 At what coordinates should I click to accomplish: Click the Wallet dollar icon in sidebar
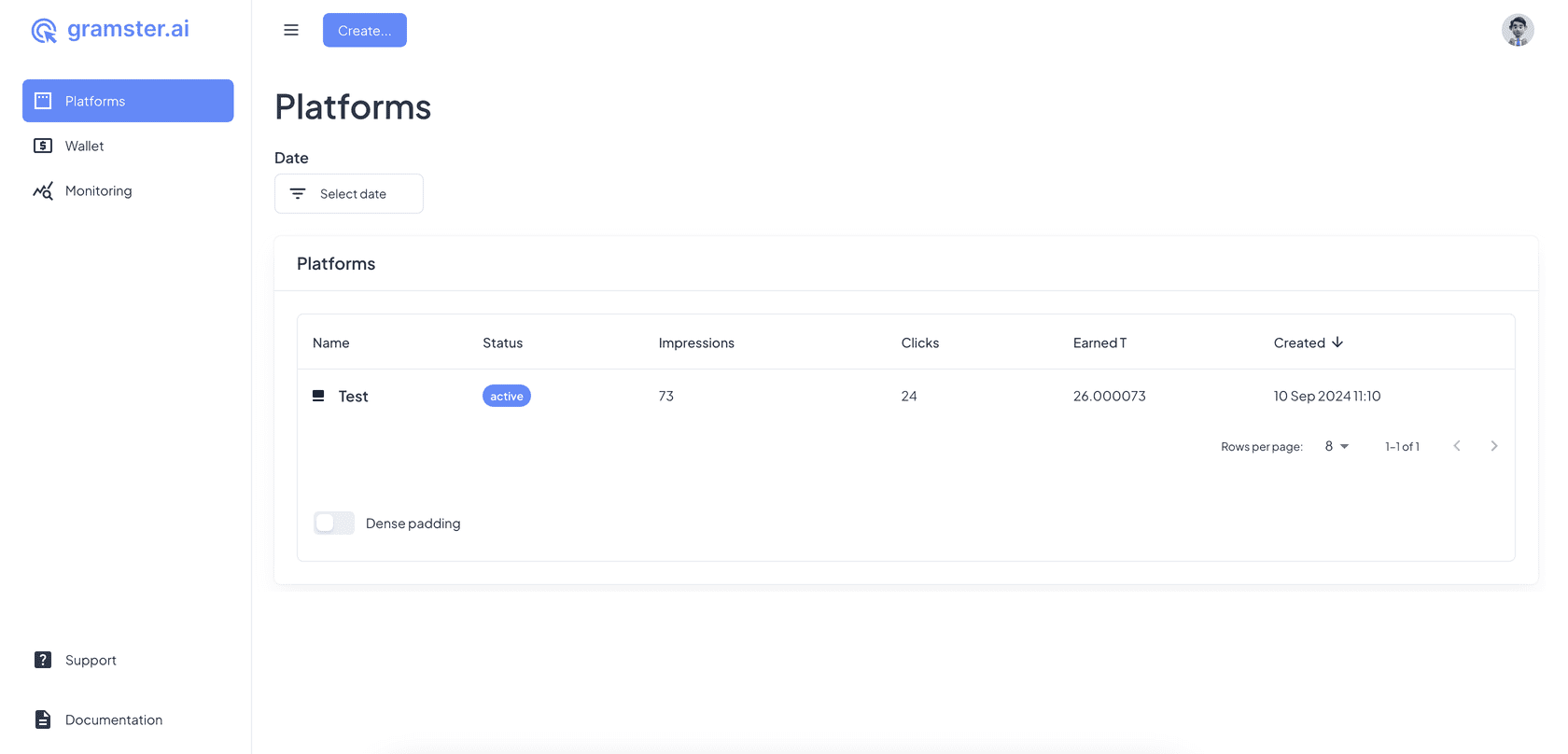(x=43, y=146)
